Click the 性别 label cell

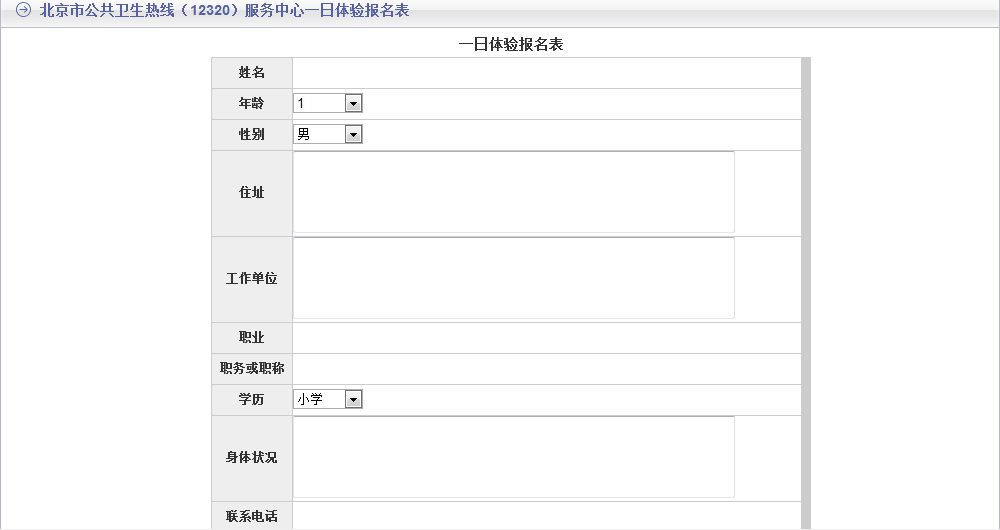[x=252, y=135]
